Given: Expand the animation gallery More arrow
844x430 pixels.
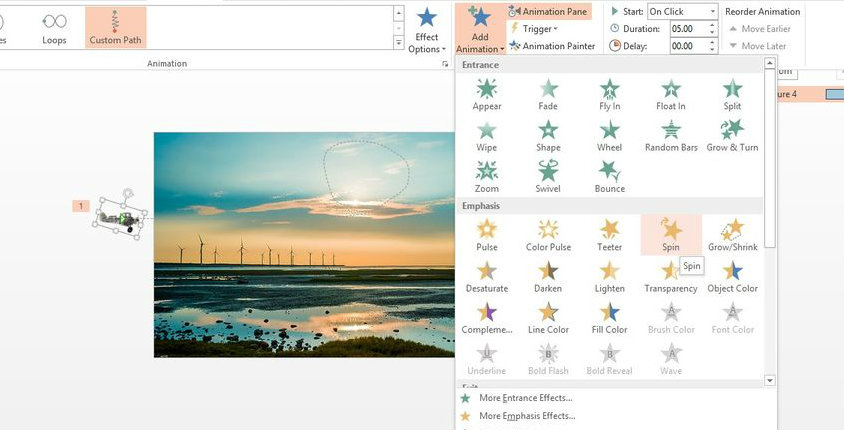Looking at the screenshot, I should click(x=399, y=42).
